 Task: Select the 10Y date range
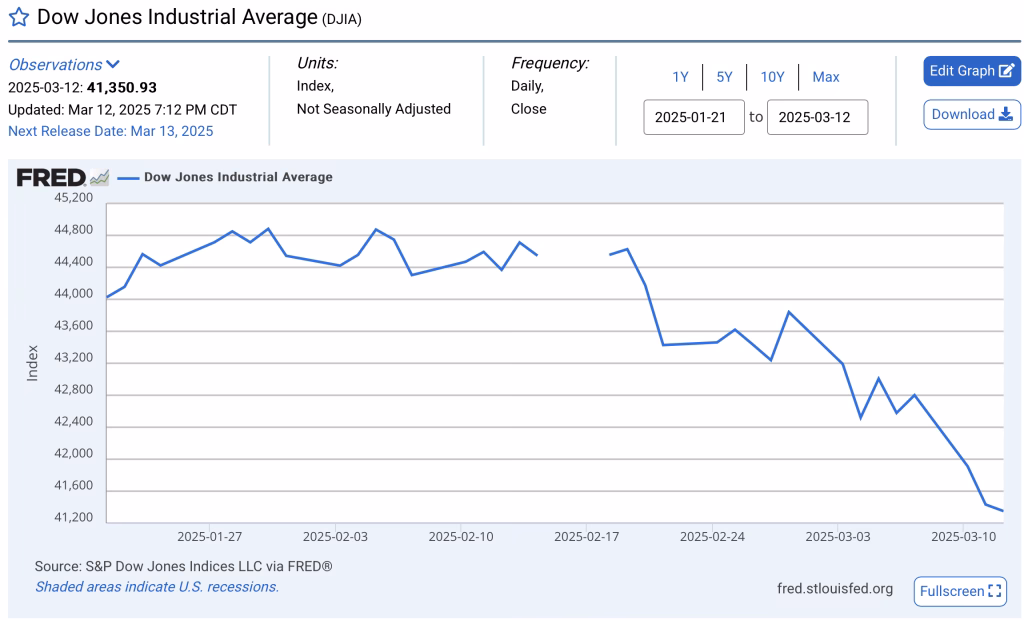[x=772, y=77]
